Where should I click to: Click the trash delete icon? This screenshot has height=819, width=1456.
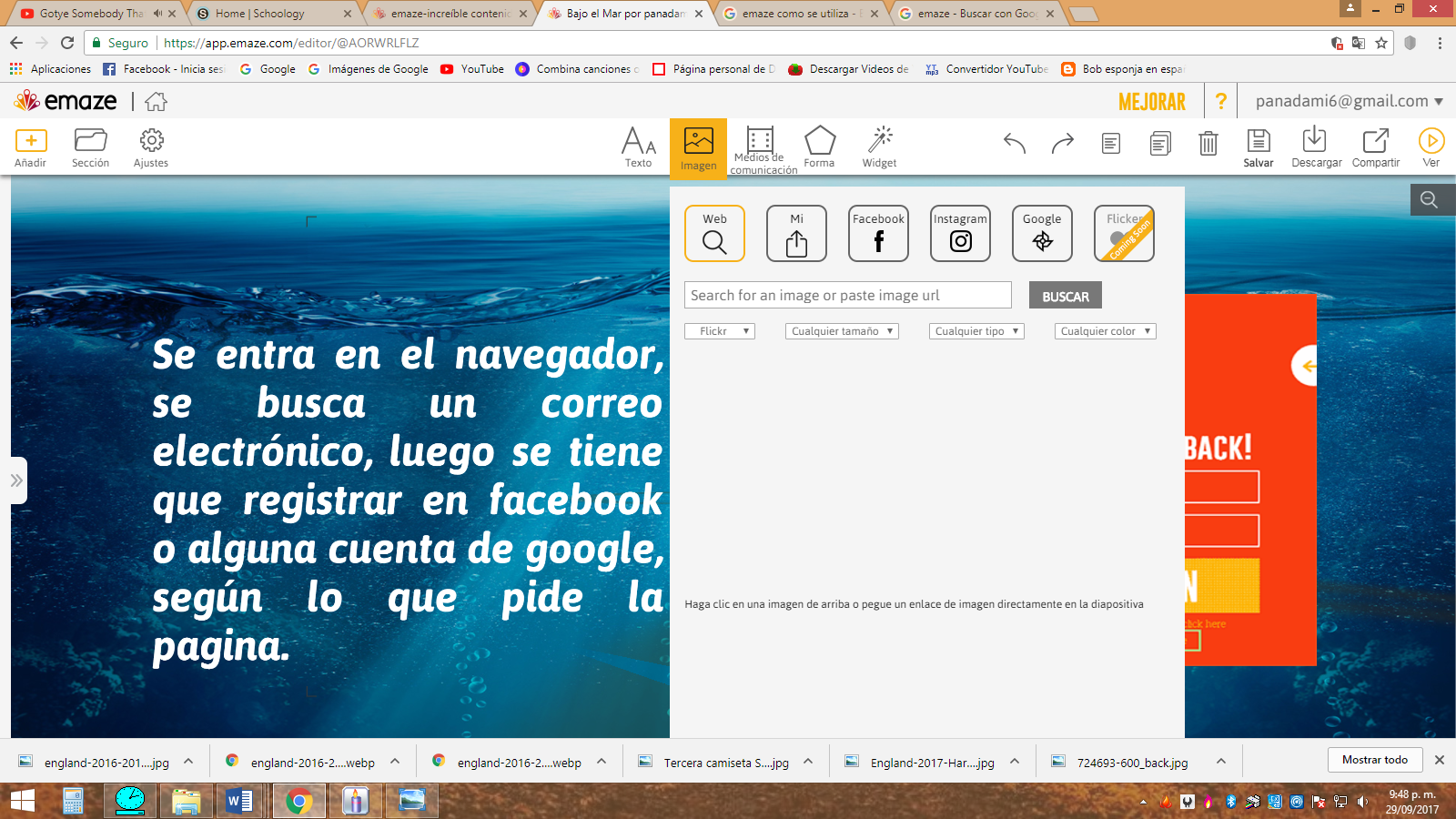pos(1208,143)
